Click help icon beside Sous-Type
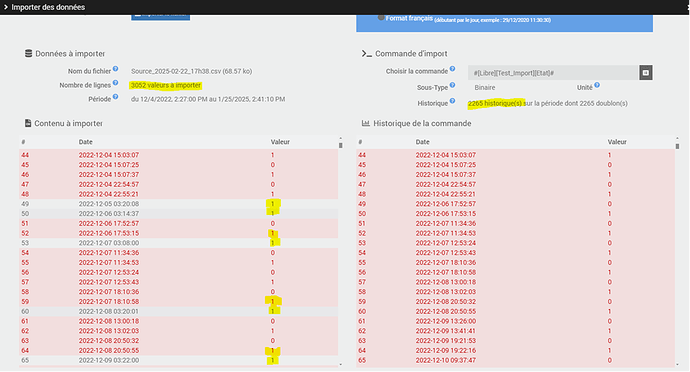The image size is (690, 372). click(452, 85)
